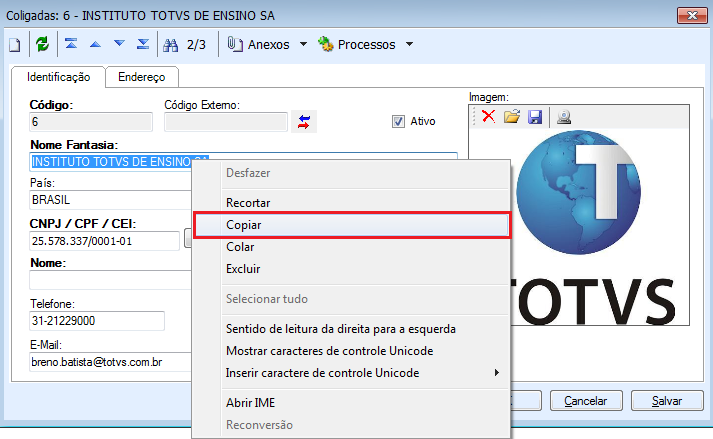Click the Salvar button

[x=667, y=401]
